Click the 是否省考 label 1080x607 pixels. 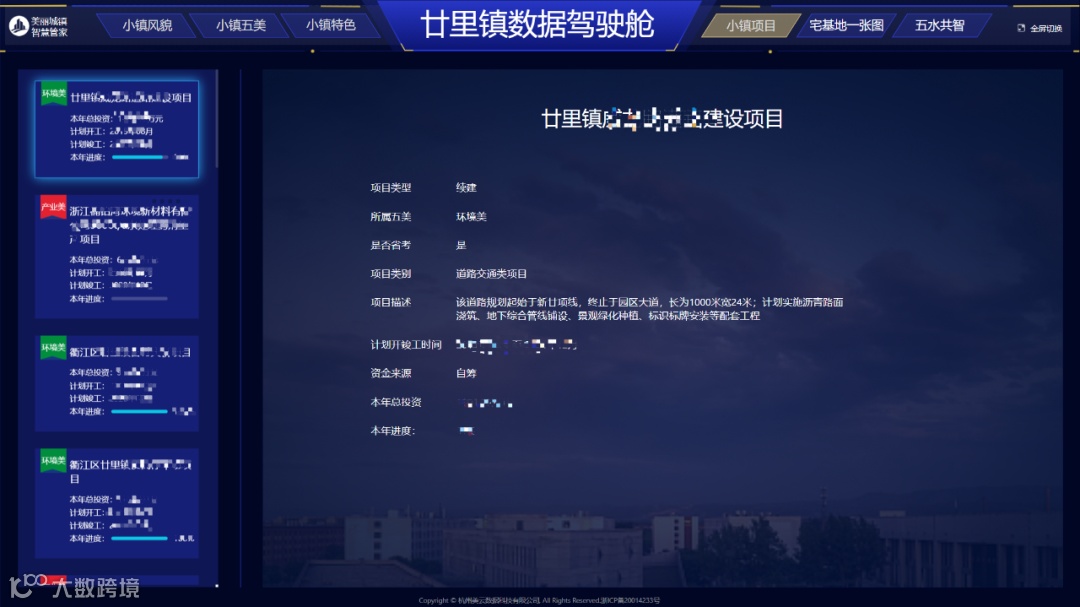(391, 245)
